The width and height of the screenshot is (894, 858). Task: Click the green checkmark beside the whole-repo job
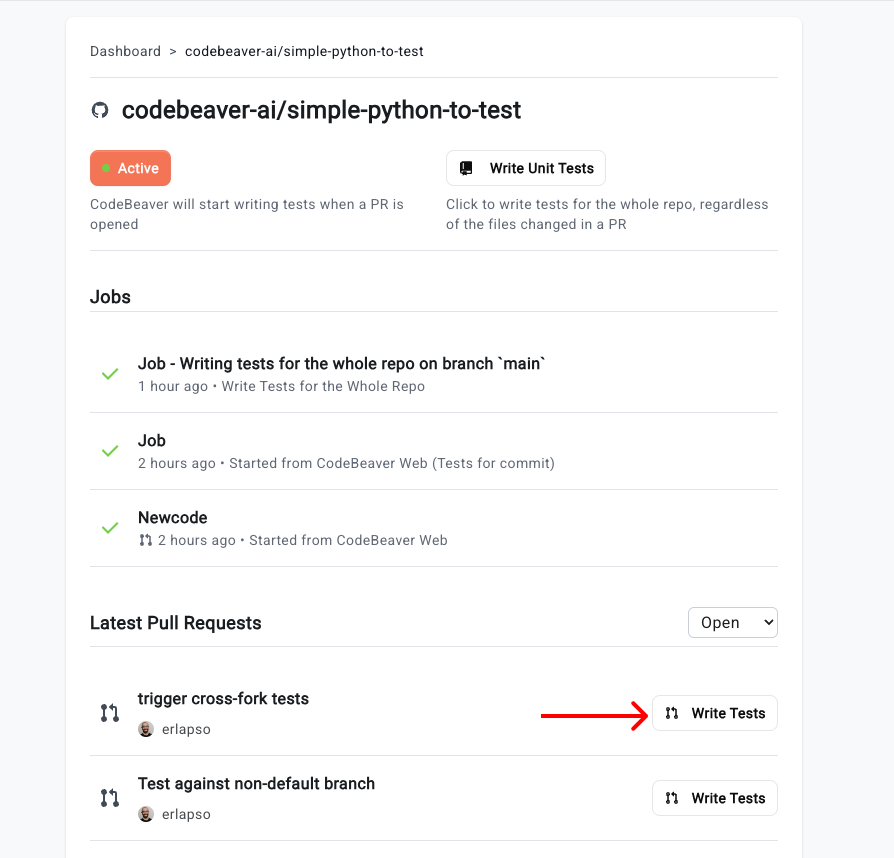pos(110,373)
